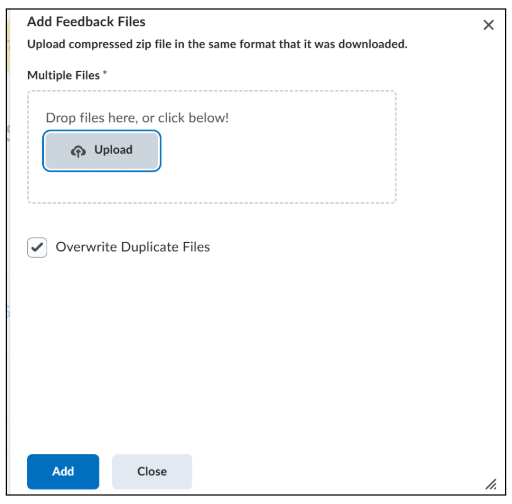Click the word downloaded in instructions
This screenshot has height=504, width=512.
click(373, 44)
